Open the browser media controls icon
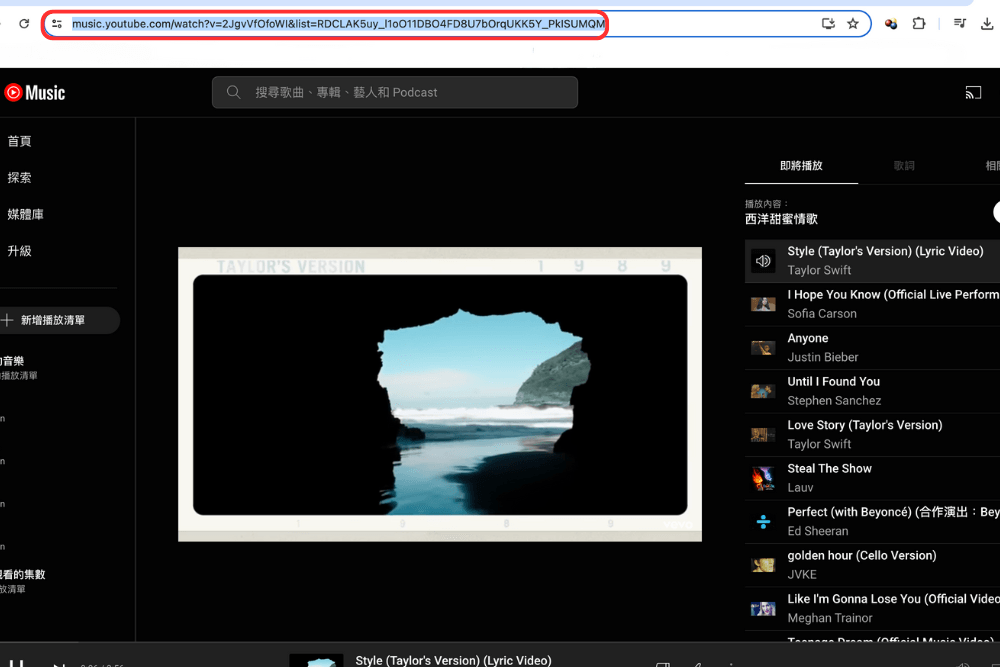 959,24
